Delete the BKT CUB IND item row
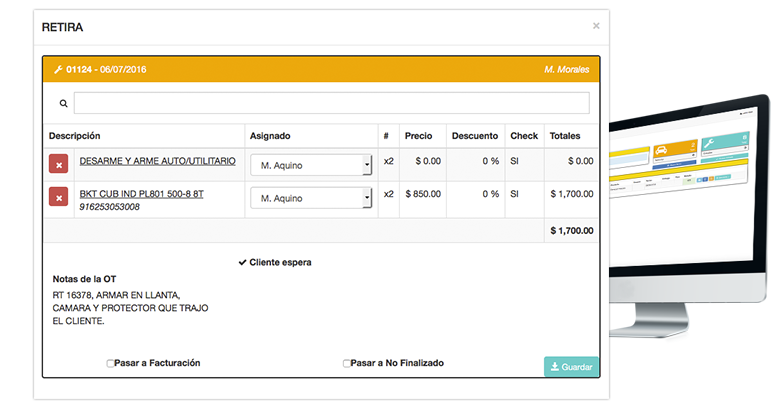 point(58,199)
